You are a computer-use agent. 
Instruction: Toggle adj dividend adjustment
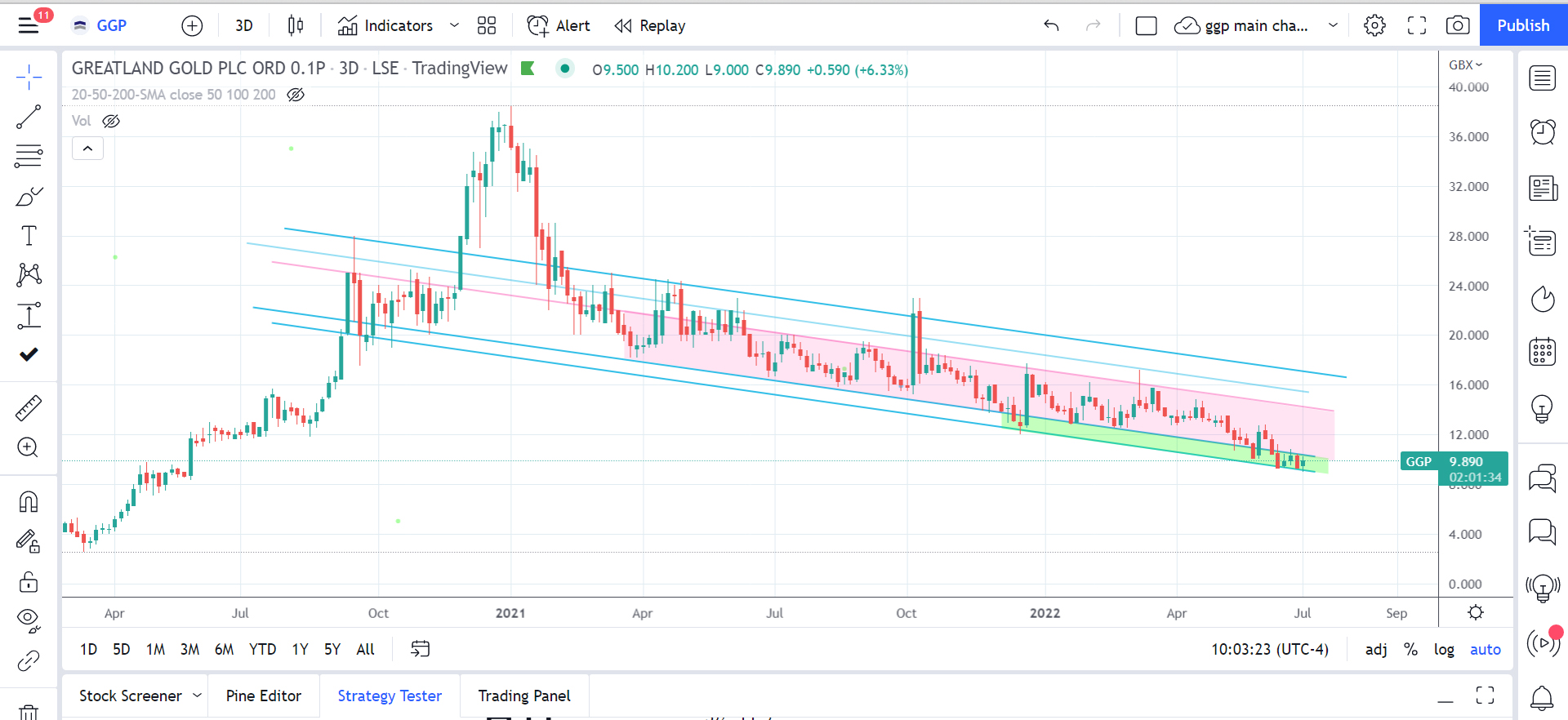pyautogui.click(x=1376, y=649)
